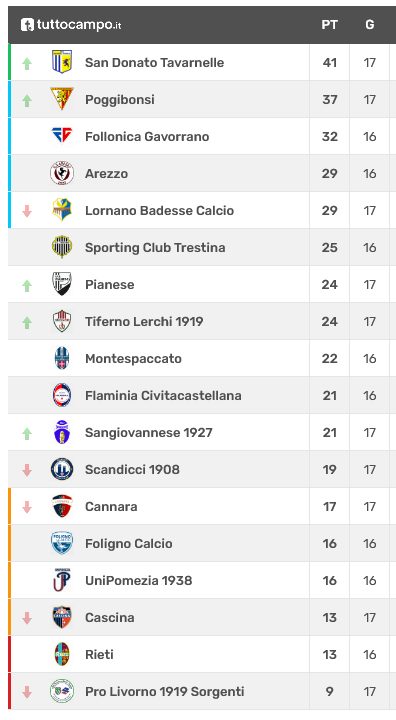Open the Pro Livorno 1919 Sorgenti link
396x720 pixels.
click(164, 691)
